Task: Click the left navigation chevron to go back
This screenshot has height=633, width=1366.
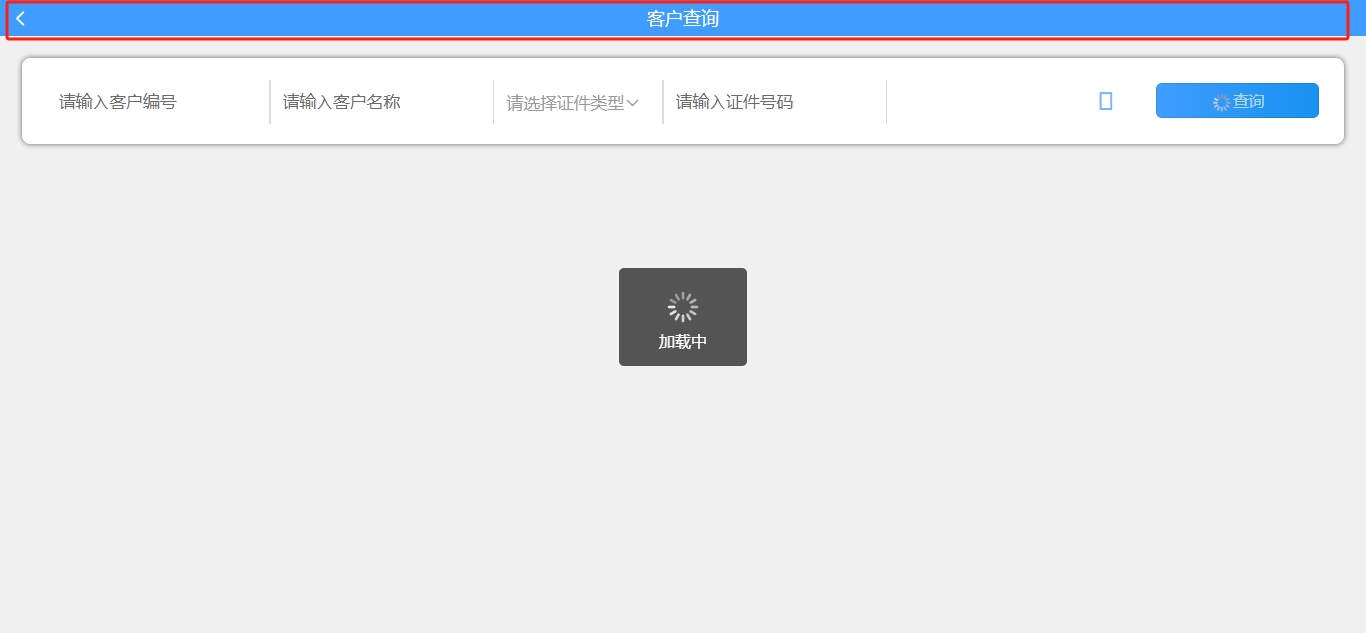Action: [x=20, y=17]
